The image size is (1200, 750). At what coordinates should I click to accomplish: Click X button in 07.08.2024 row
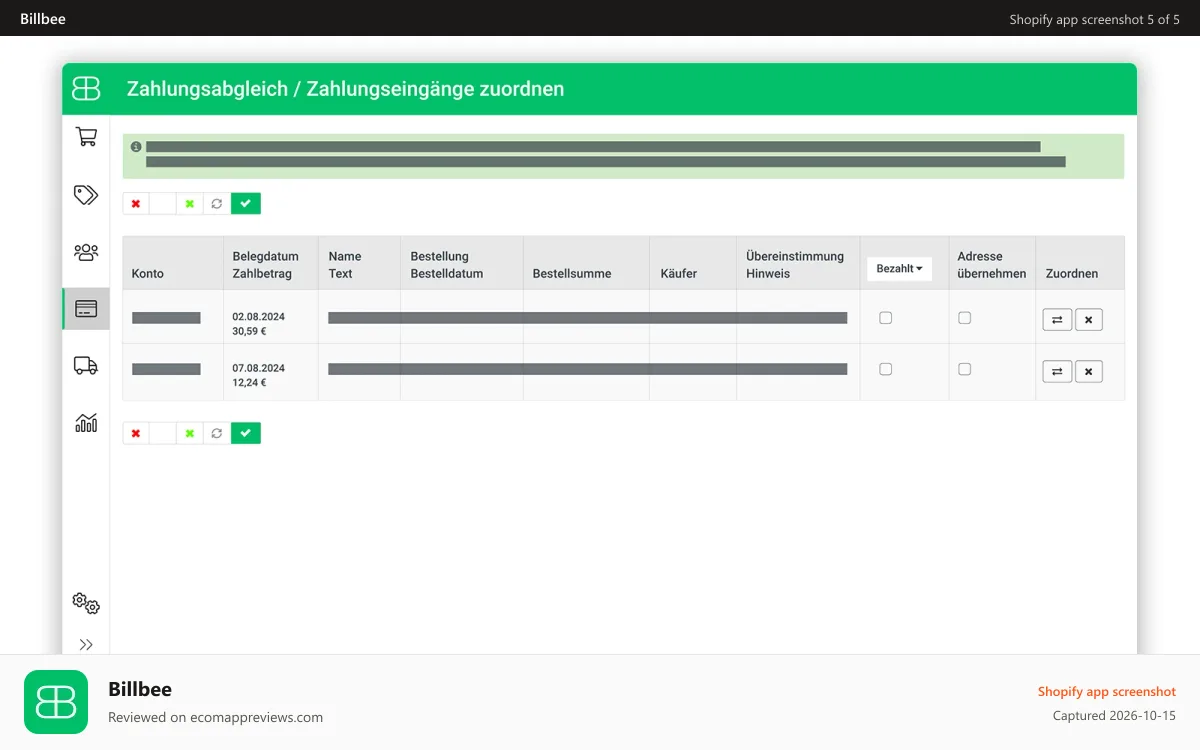click(1089, 372)
